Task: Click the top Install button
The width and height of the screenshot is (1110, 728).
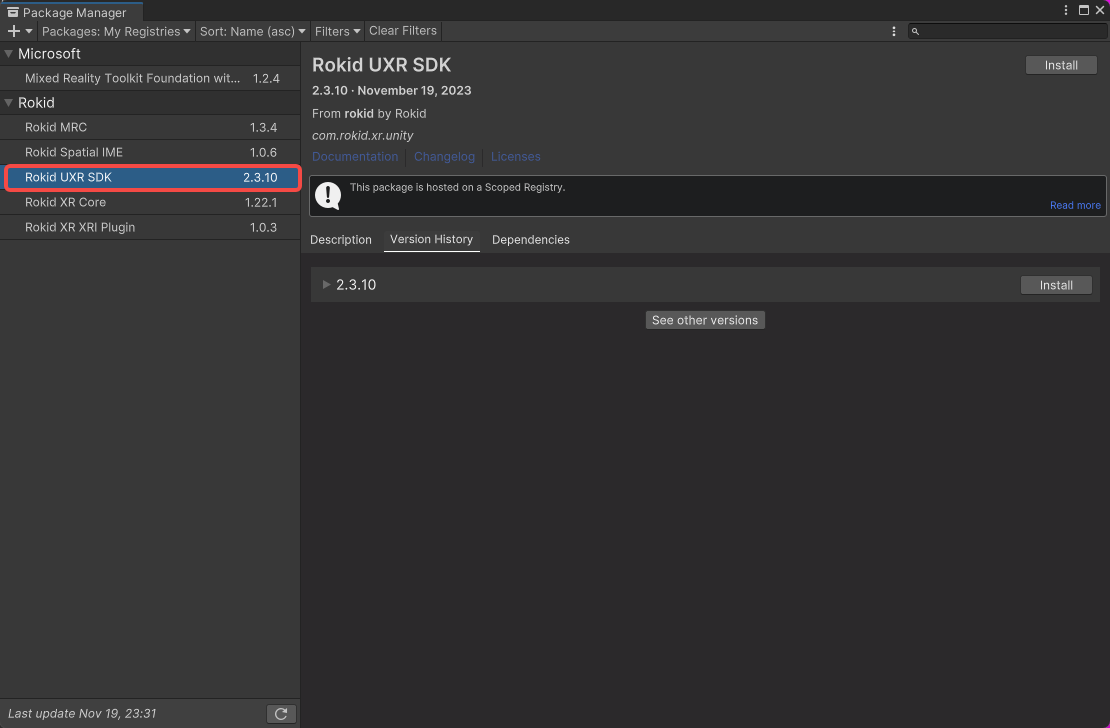Action: click(x=1061, y=65)
